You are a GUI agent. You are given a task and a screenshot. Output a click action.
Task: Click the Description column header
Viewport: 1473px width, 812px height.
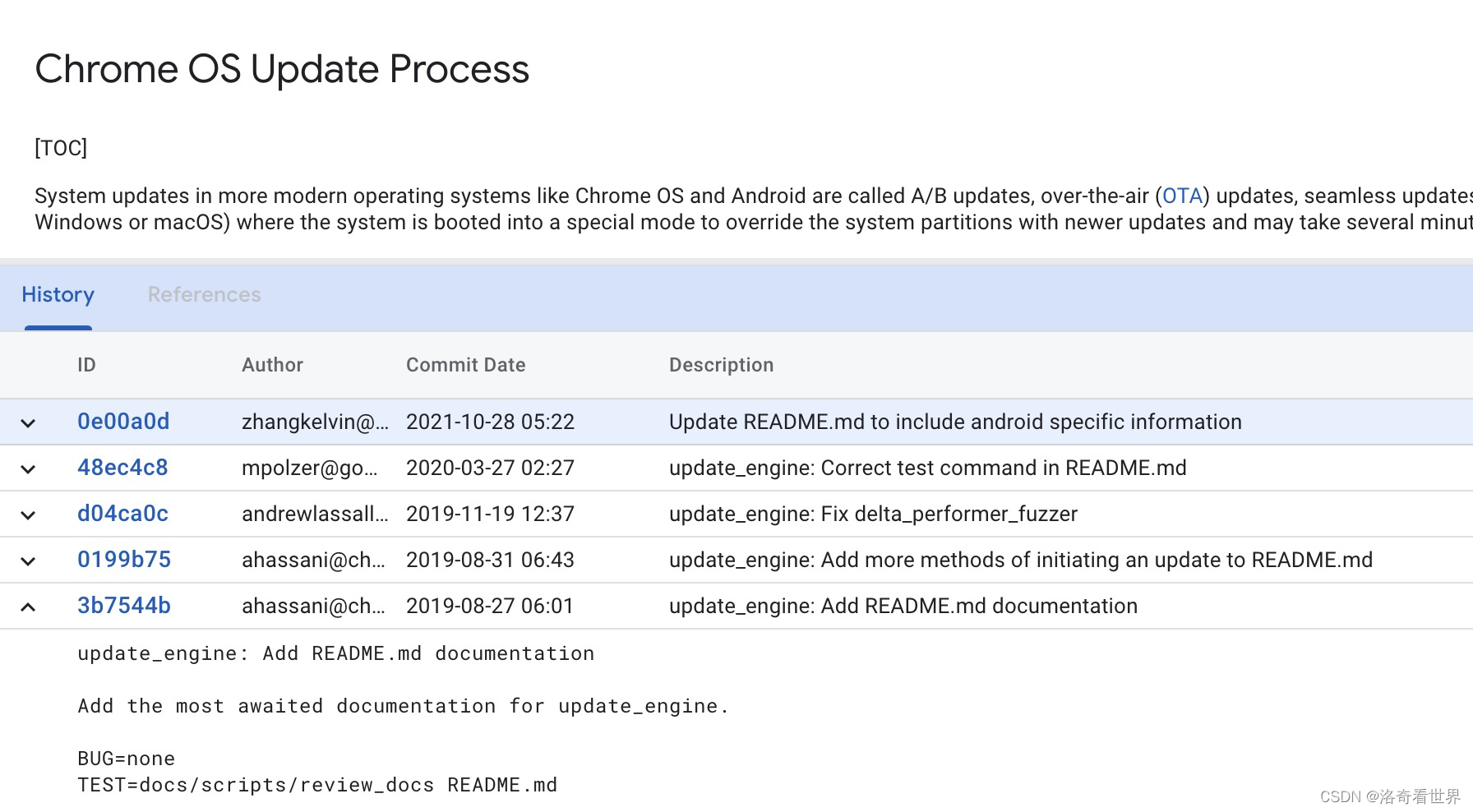[721, 365]
